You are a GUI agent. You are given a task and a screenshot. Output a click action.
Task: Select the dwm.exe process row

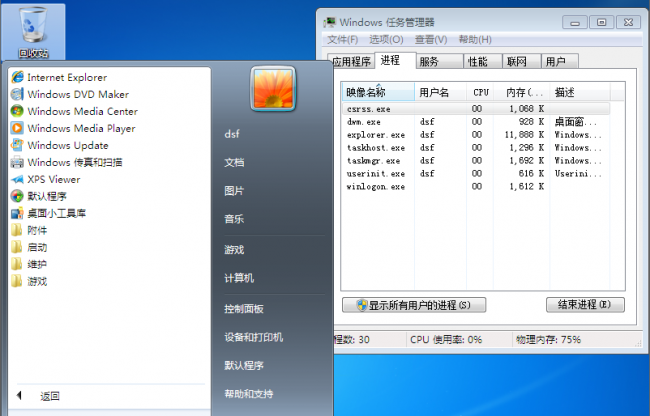(x=476, y=121)
